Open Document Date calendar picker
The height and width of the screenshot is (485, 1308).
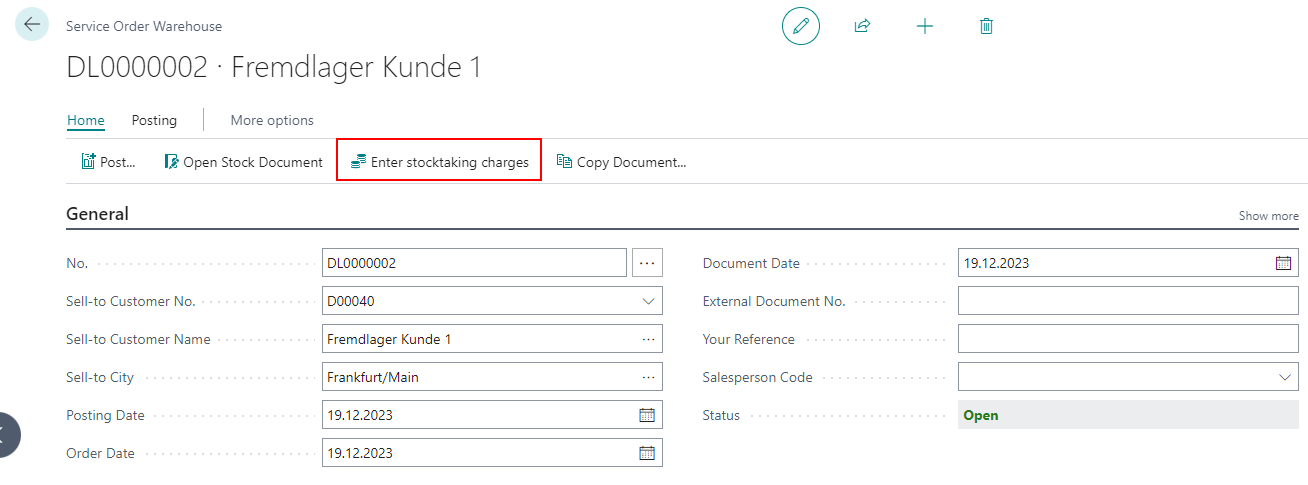coord(1283,263)
